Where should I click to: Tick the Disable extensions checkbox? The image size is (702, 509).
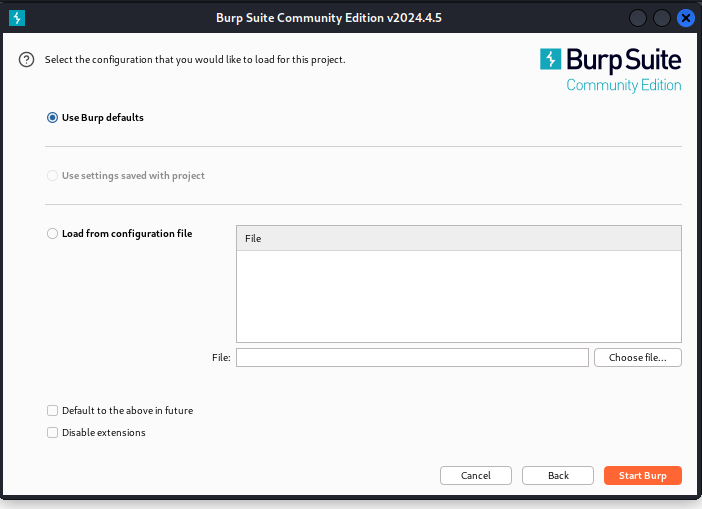coord(52,432)
